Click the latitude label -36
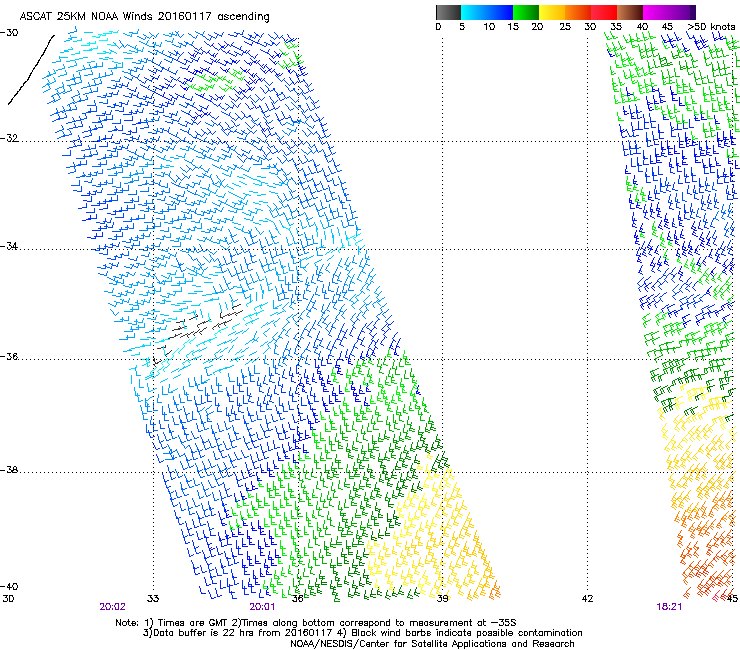Screen dimensions: 740x650 point(9,356)
